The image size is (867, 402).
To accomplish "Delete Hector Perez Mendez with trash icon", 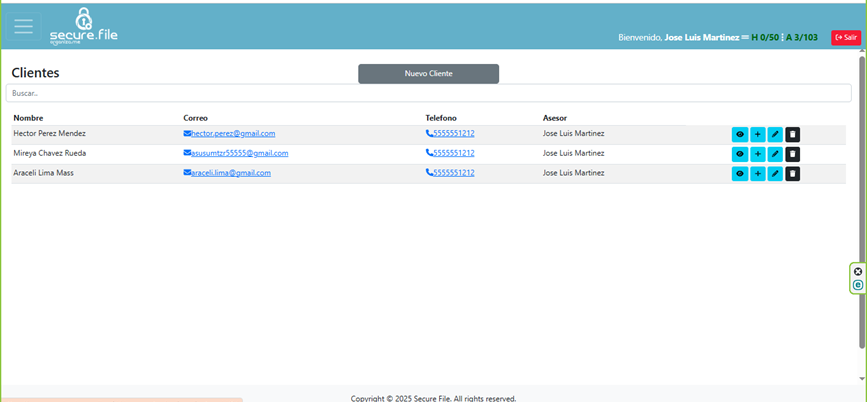I will coord(792,134).
